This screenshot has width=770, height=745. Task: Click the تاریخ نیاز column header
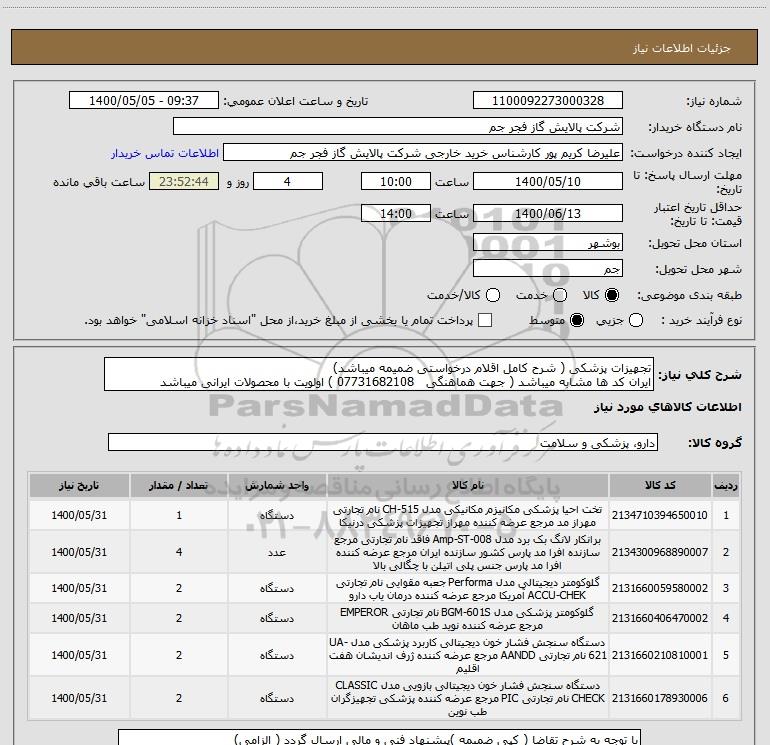click(79, 486)
